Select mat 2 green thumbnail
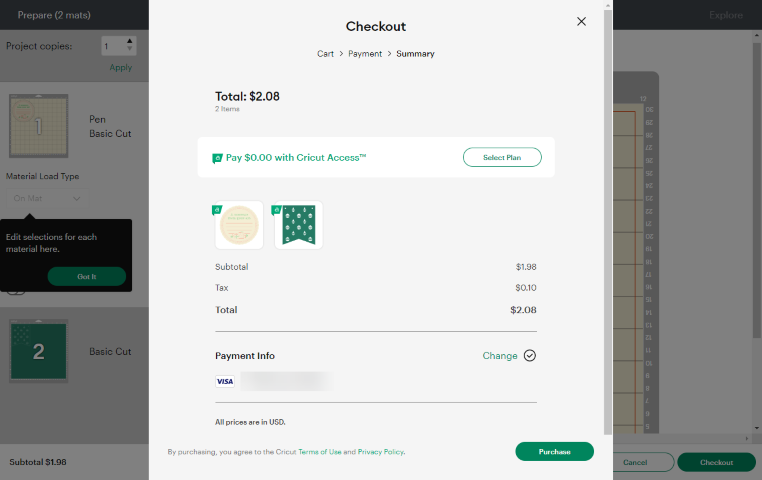Screen dimensions: 762x480 (x=39, y=350)
